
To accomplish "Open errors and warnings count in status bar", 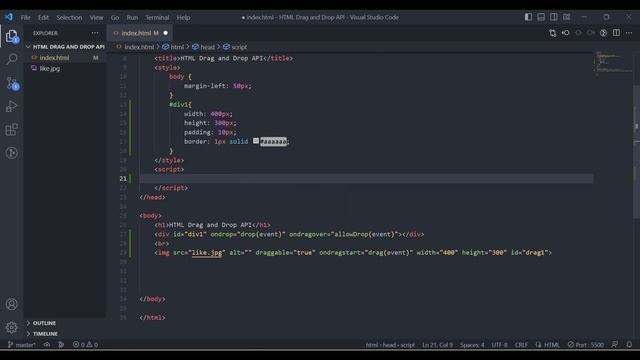I will [x=85, y=345].
